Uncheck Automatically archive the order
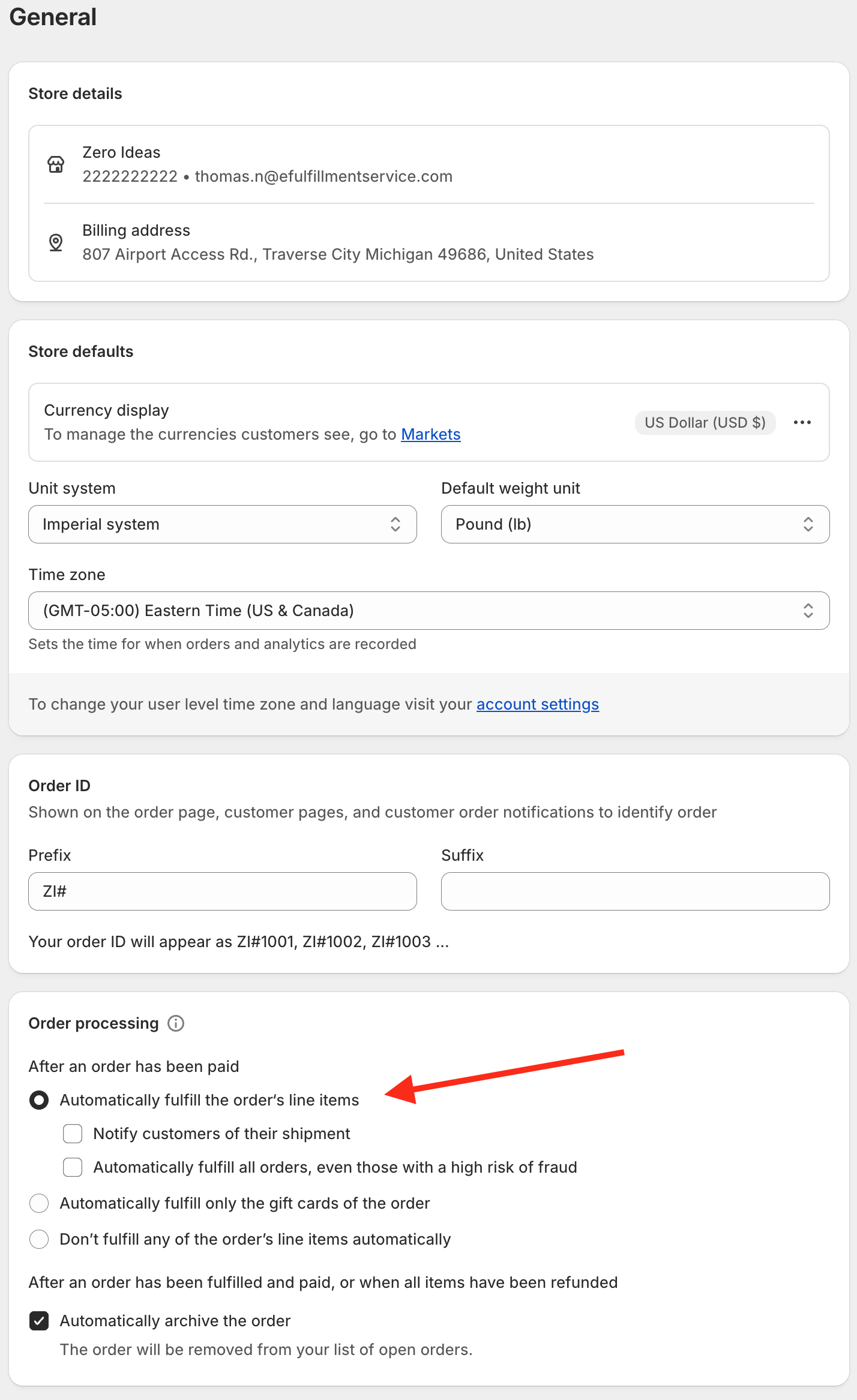The image size is (857, 1400). (x=39, y=1321)
